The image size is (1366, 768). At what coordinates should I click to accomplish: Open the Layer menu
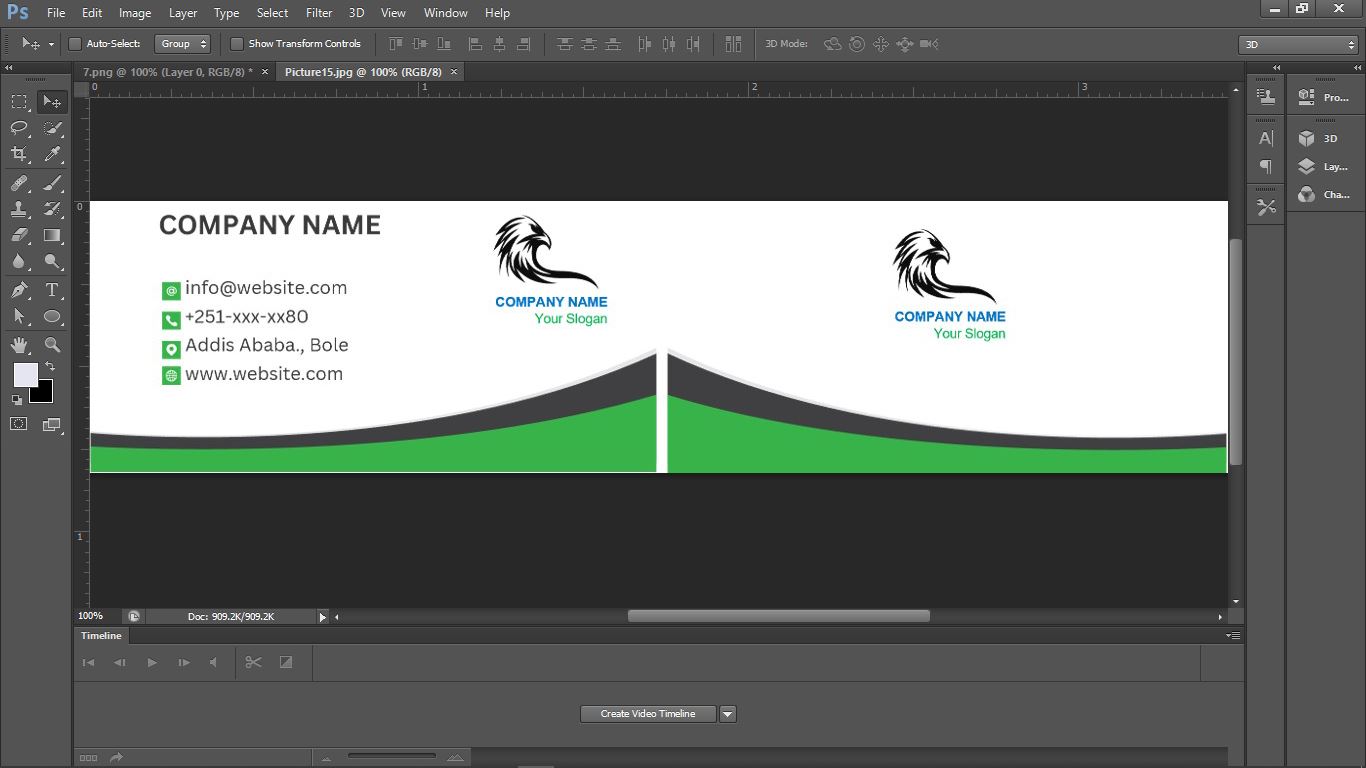(183, 13)
